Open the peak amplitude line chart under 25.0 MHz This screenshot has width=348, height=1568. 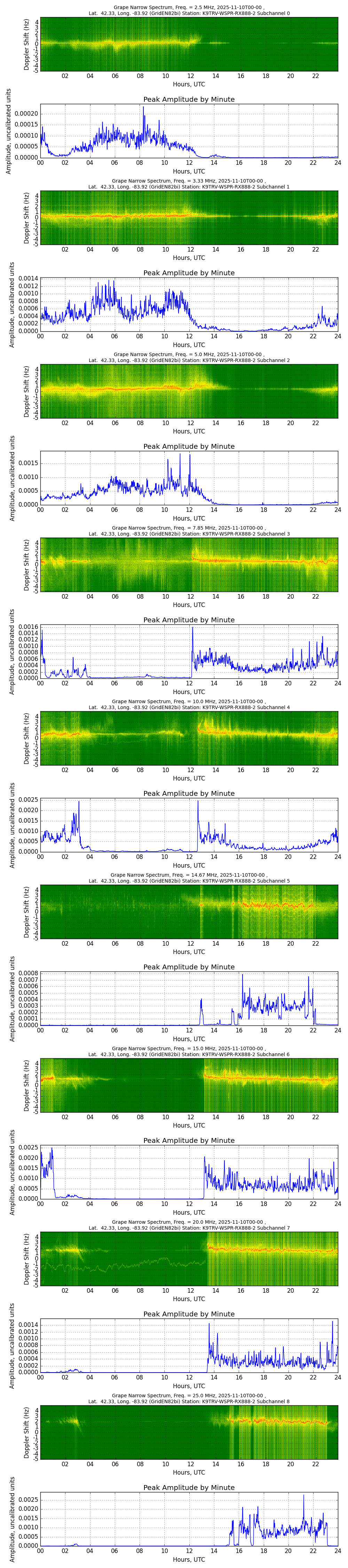pos(189,1519)
